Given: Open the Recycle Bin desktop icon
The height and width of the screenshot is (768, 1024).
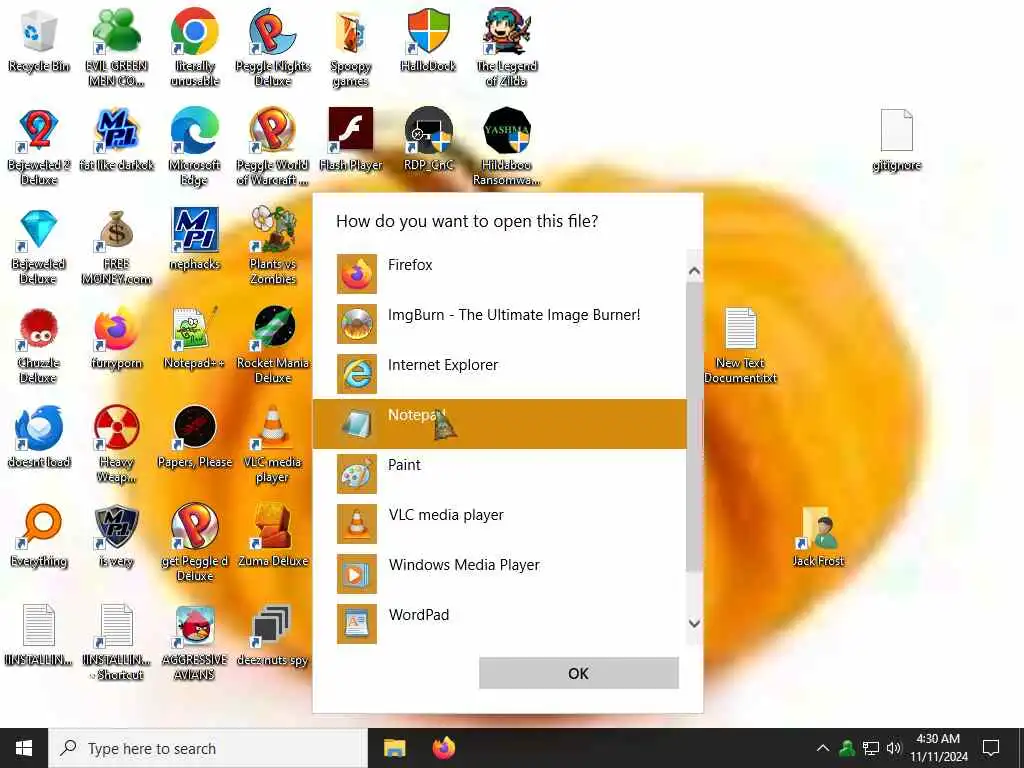Looking at the screenshot, I should tap(39, 40).
